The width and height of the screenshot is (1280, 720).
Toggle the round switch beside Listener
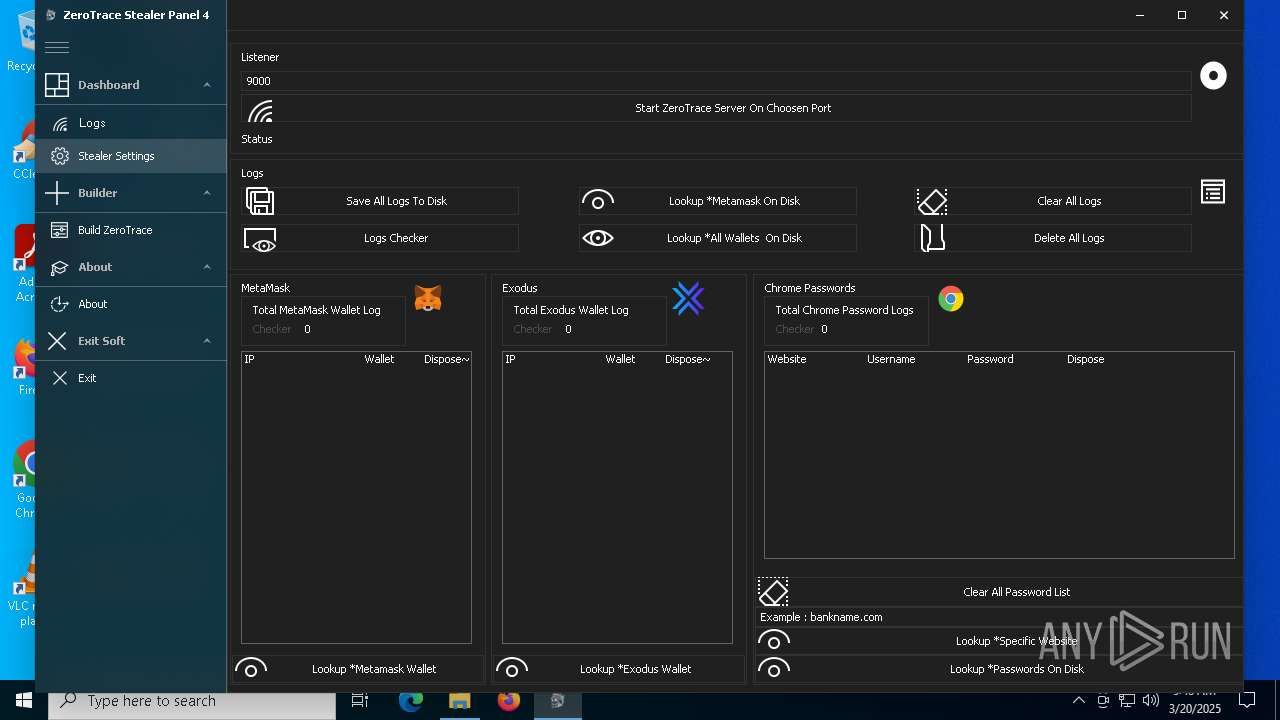tap(1213, 76)
